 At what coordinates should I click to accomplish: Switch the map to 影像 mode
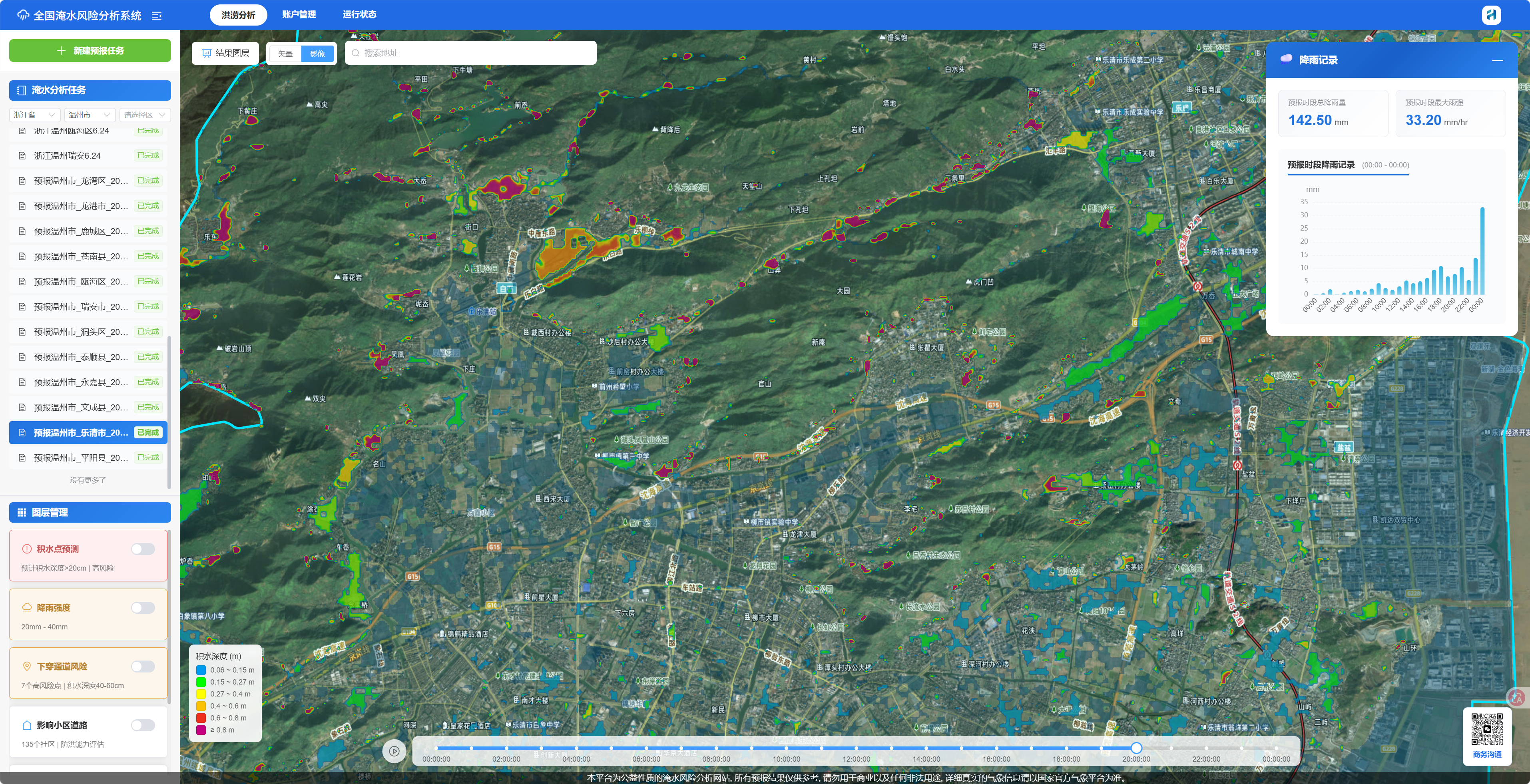point(318,54)
